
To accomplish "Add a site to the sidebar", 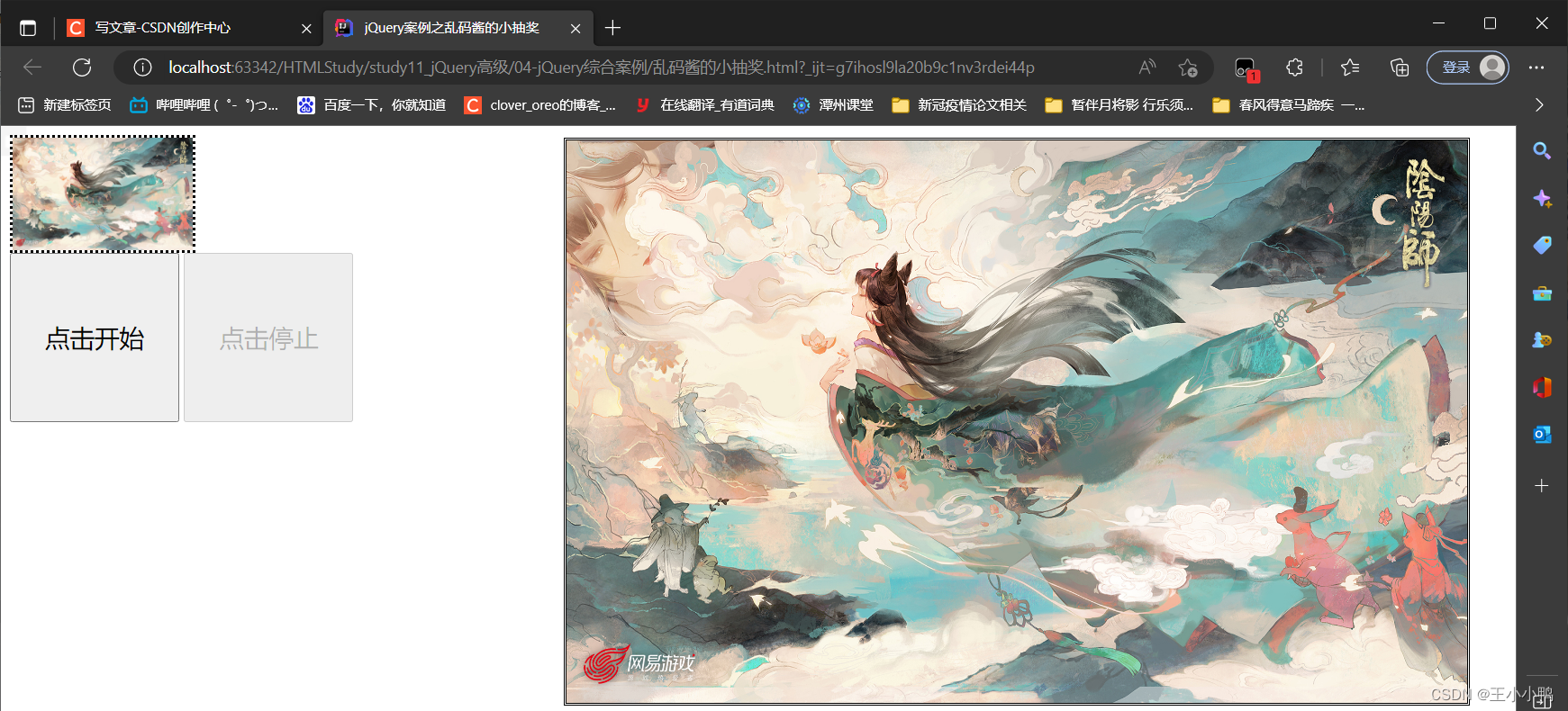I will 1542,486.
